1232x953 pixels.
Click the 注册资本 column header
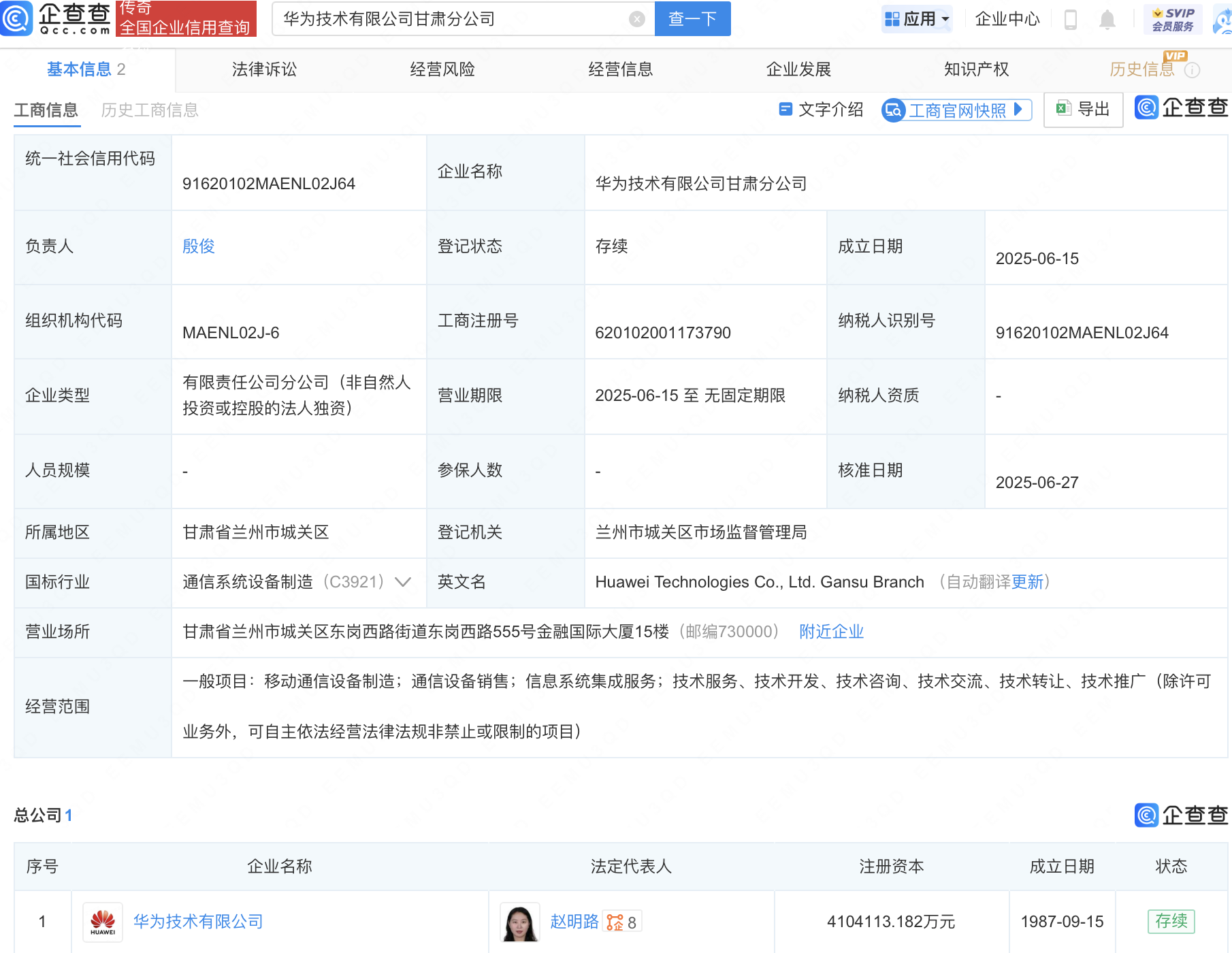892,867
